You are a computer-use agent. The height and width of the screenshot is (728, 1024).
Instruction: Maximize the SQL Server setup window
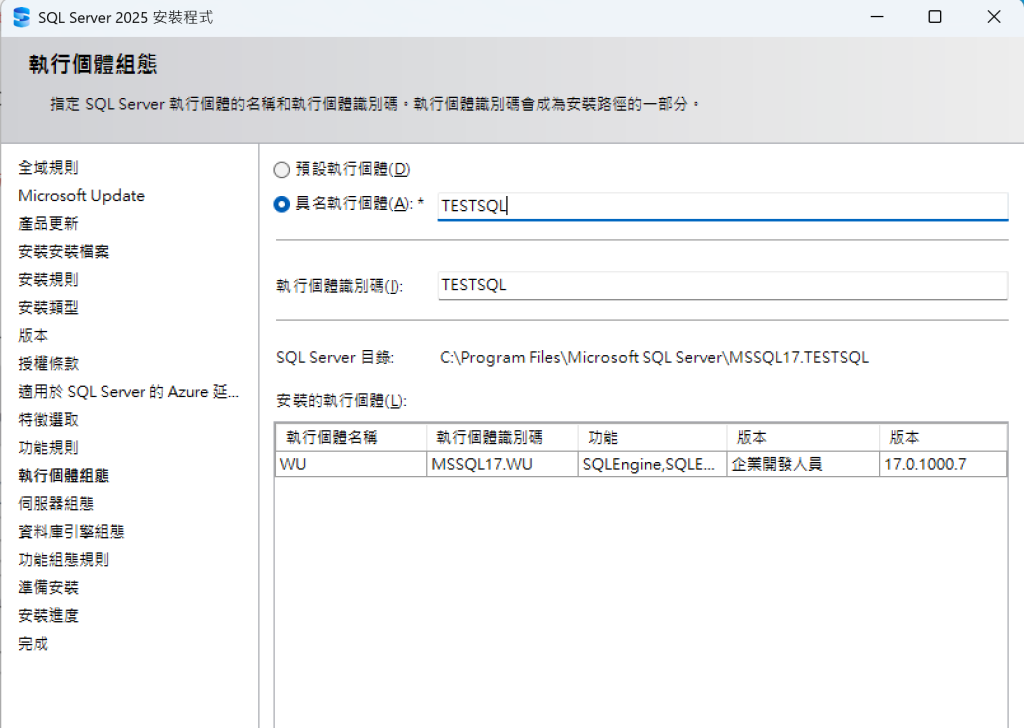click(935, 17)
